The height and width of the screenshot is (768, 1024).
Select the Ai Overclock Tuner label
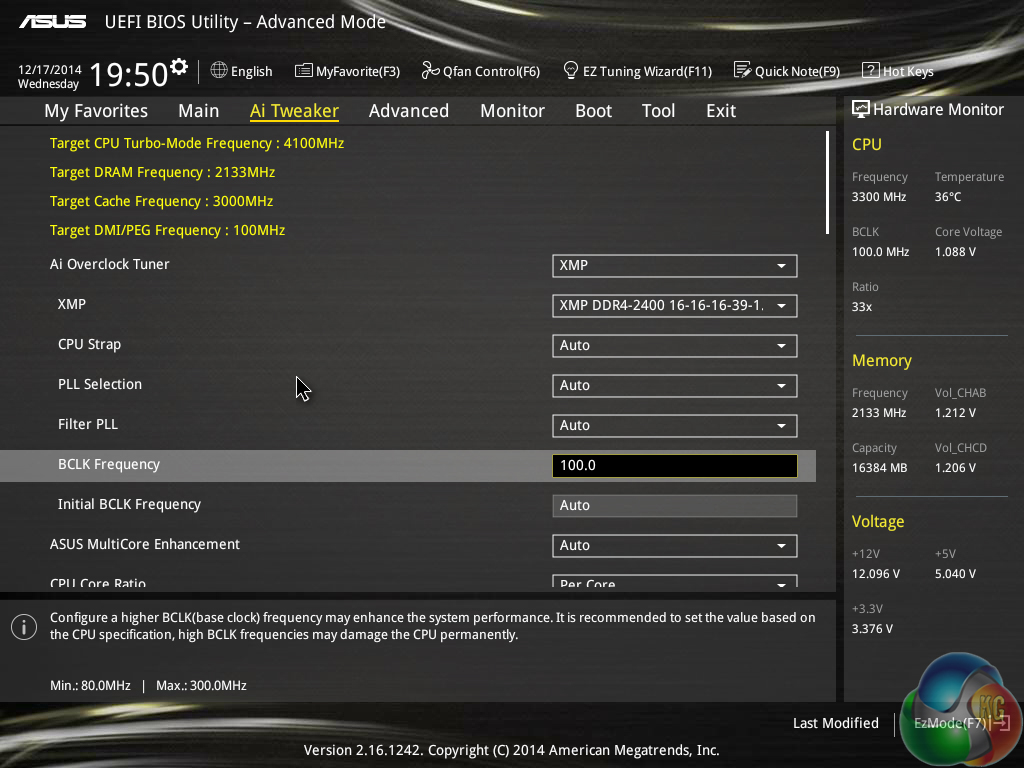[x=110, y=264]
